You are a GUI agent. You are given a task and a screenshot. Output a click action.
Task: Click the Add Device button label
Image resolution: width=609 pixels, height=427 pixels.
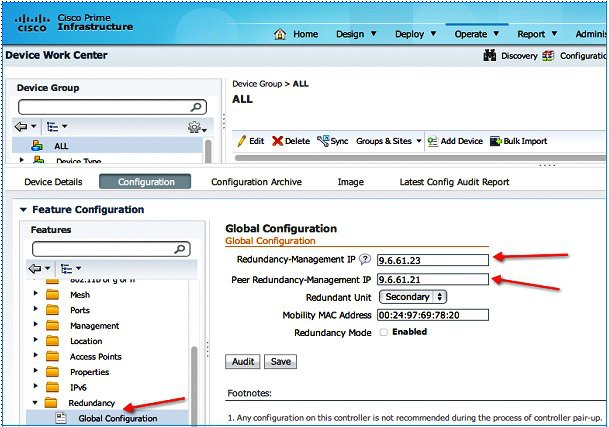point(461,141)
